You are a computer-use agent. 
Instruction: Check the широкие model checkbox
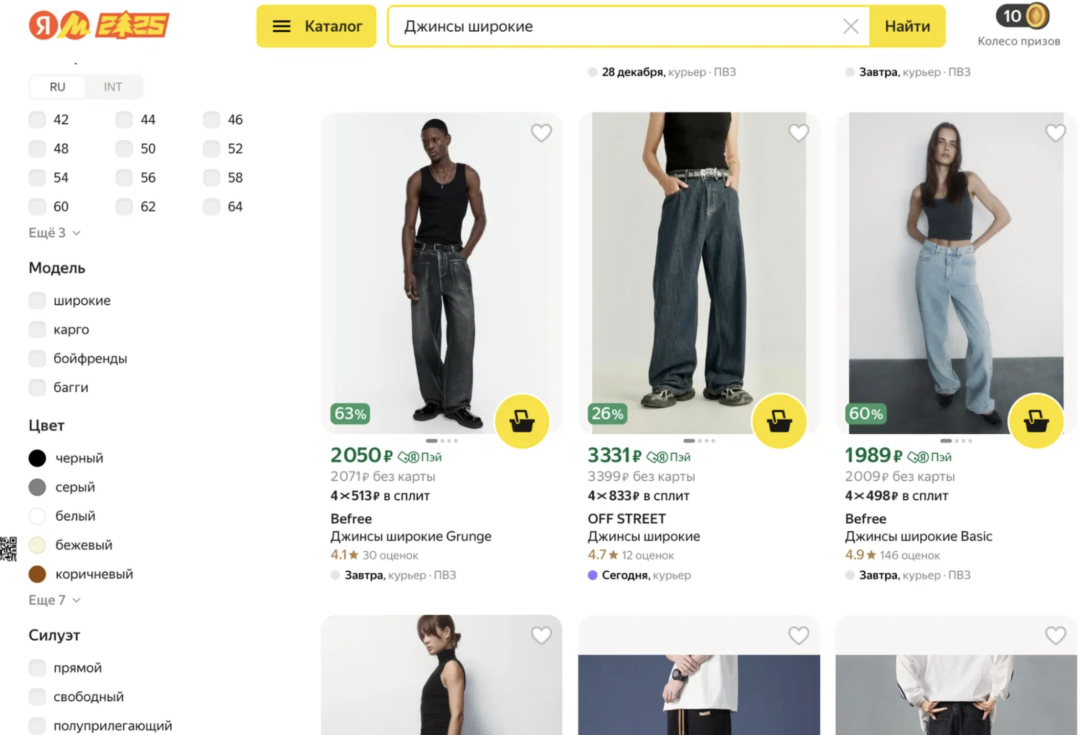[x=38, y=301]
